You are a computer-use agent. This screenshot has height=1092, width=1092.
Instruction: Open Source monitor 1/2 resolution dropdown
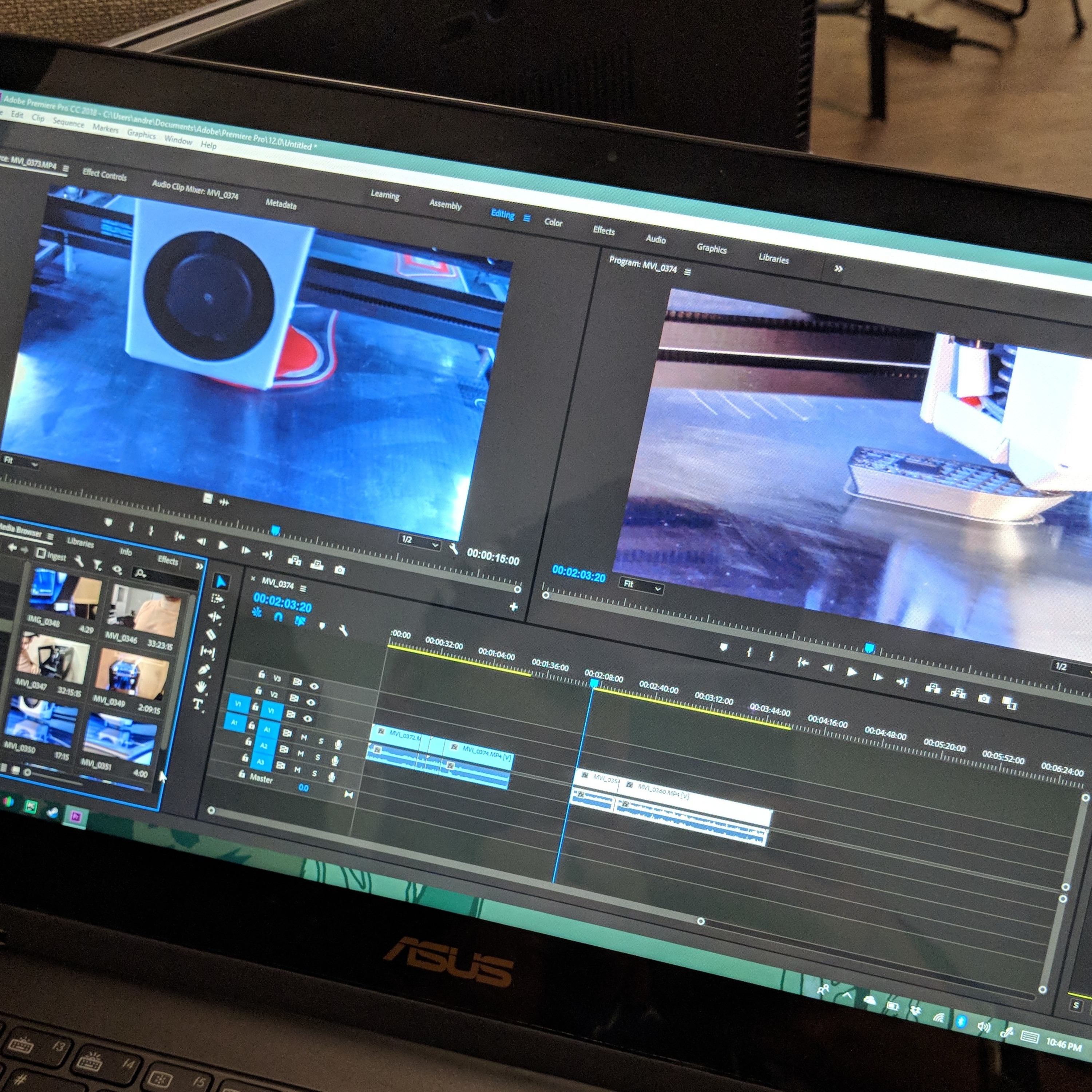[419, 542]
